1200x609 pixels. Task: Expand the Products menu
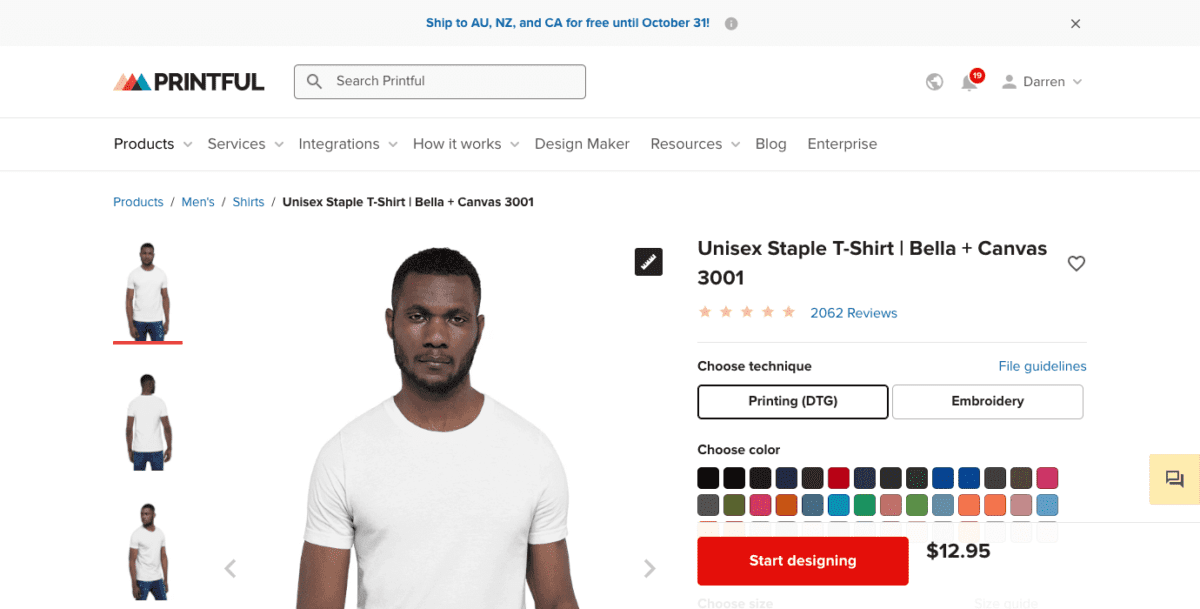tap(152, 144)
